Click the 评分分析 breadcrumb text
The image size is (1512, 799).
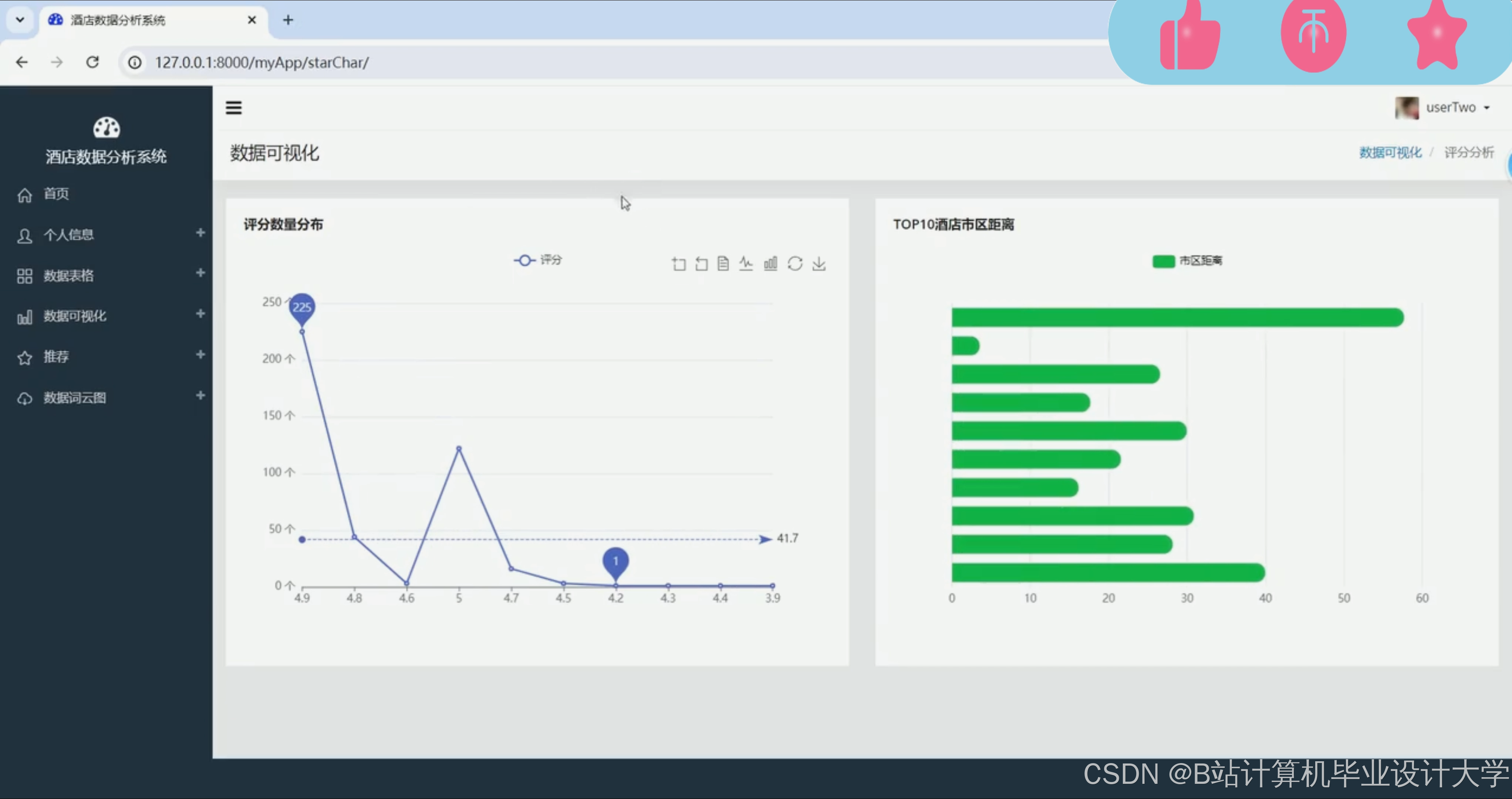pos(1469,153)
